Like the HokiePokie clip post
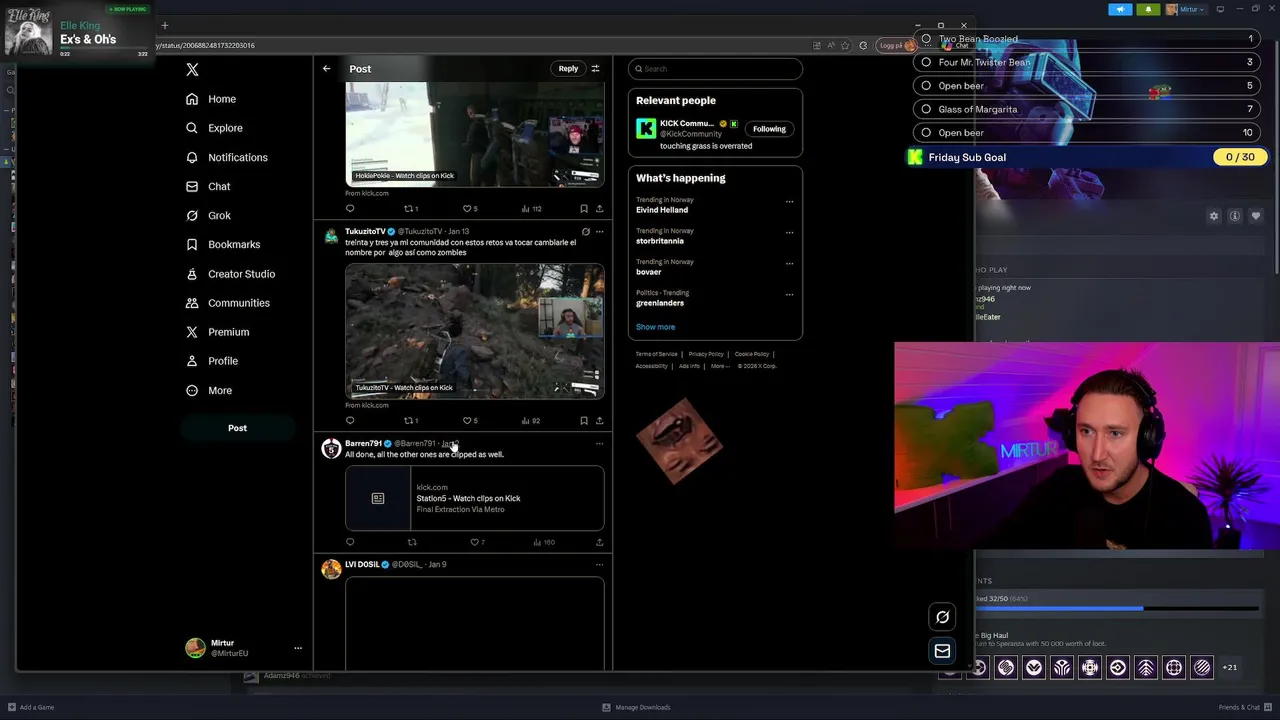1280x720 pixels. pos(467,209)
